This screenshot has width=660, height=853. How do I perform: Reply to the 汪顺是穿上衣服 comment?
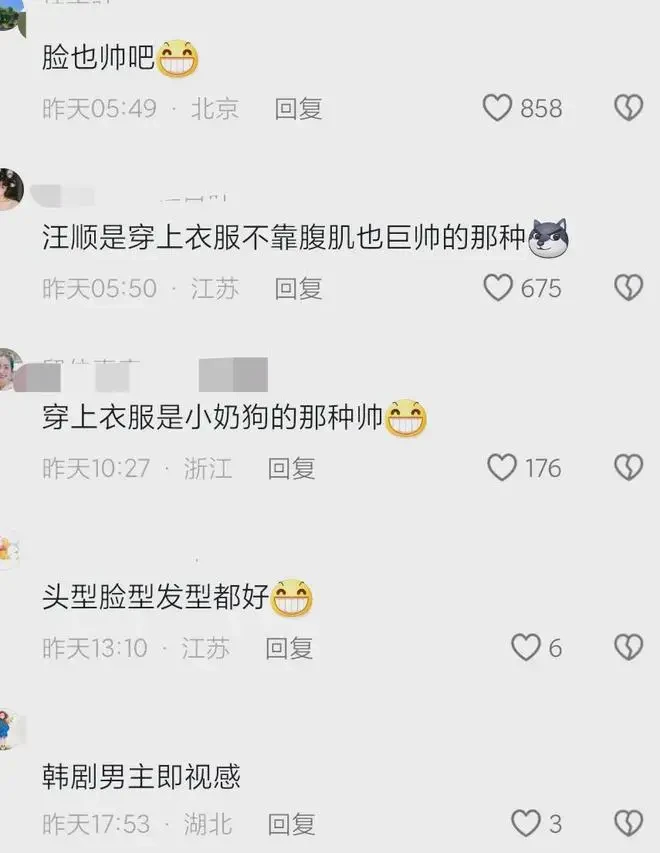point(298,289)
